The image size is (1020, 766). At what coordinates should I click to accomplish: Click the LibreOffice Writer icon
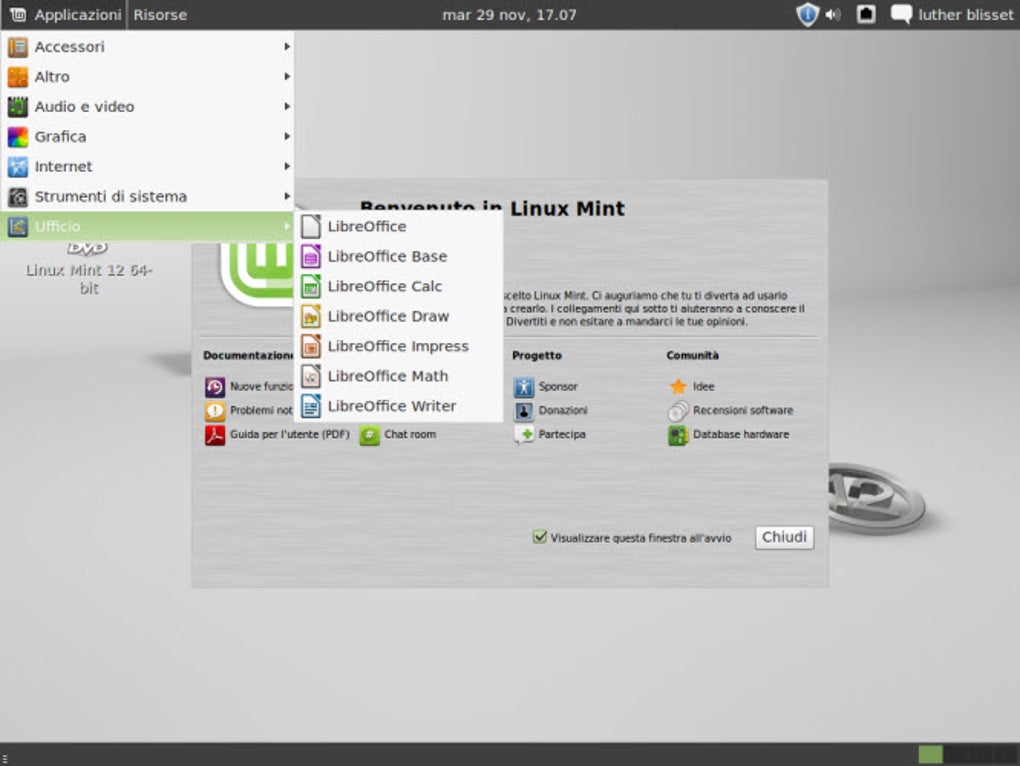coord(311,406)
